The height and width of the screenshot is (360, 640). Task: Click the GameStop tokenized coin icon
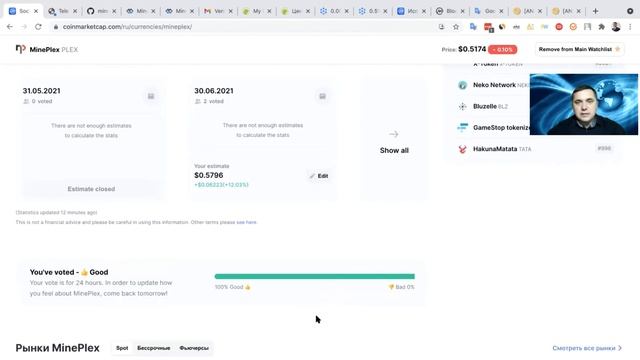tap(462, 128)
